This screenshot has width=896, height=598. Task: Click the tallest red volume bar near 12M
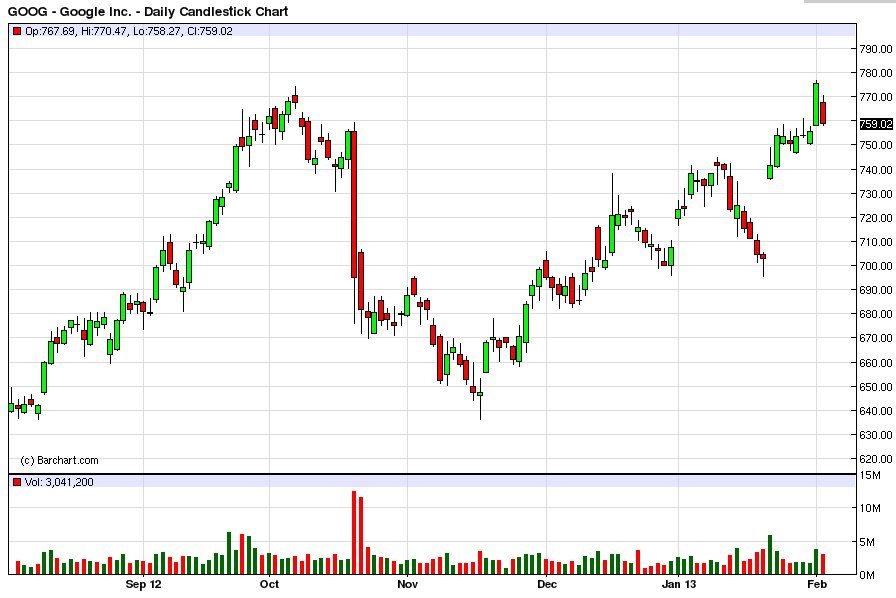(354, 532)
